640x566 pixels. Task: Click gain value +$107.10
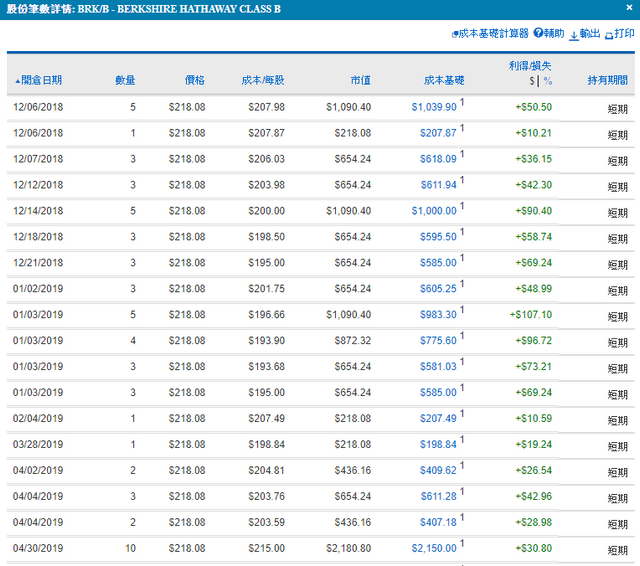click(x=531, y=315)
